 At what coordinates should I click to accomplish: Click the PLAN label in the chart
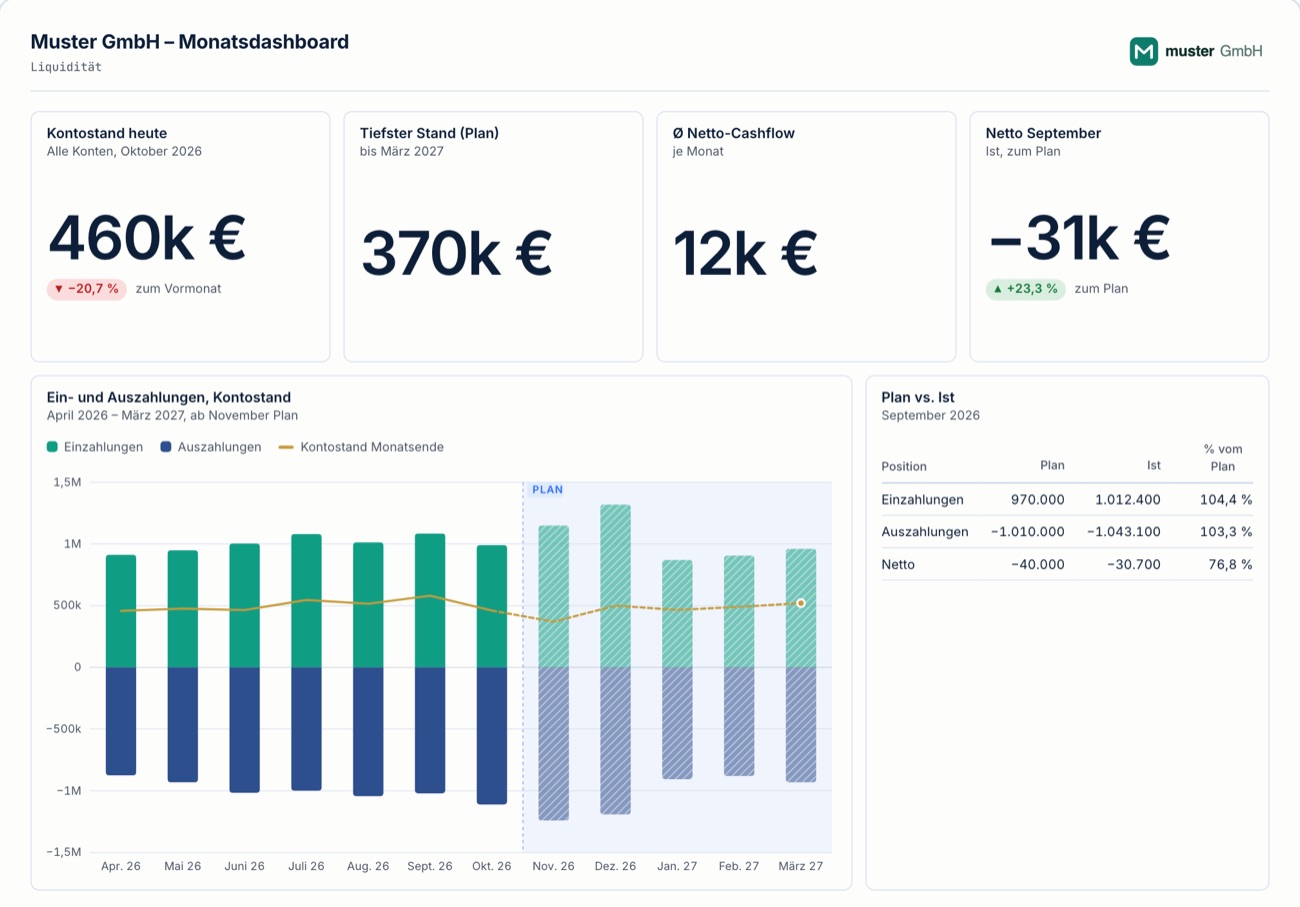coord(547,490)
